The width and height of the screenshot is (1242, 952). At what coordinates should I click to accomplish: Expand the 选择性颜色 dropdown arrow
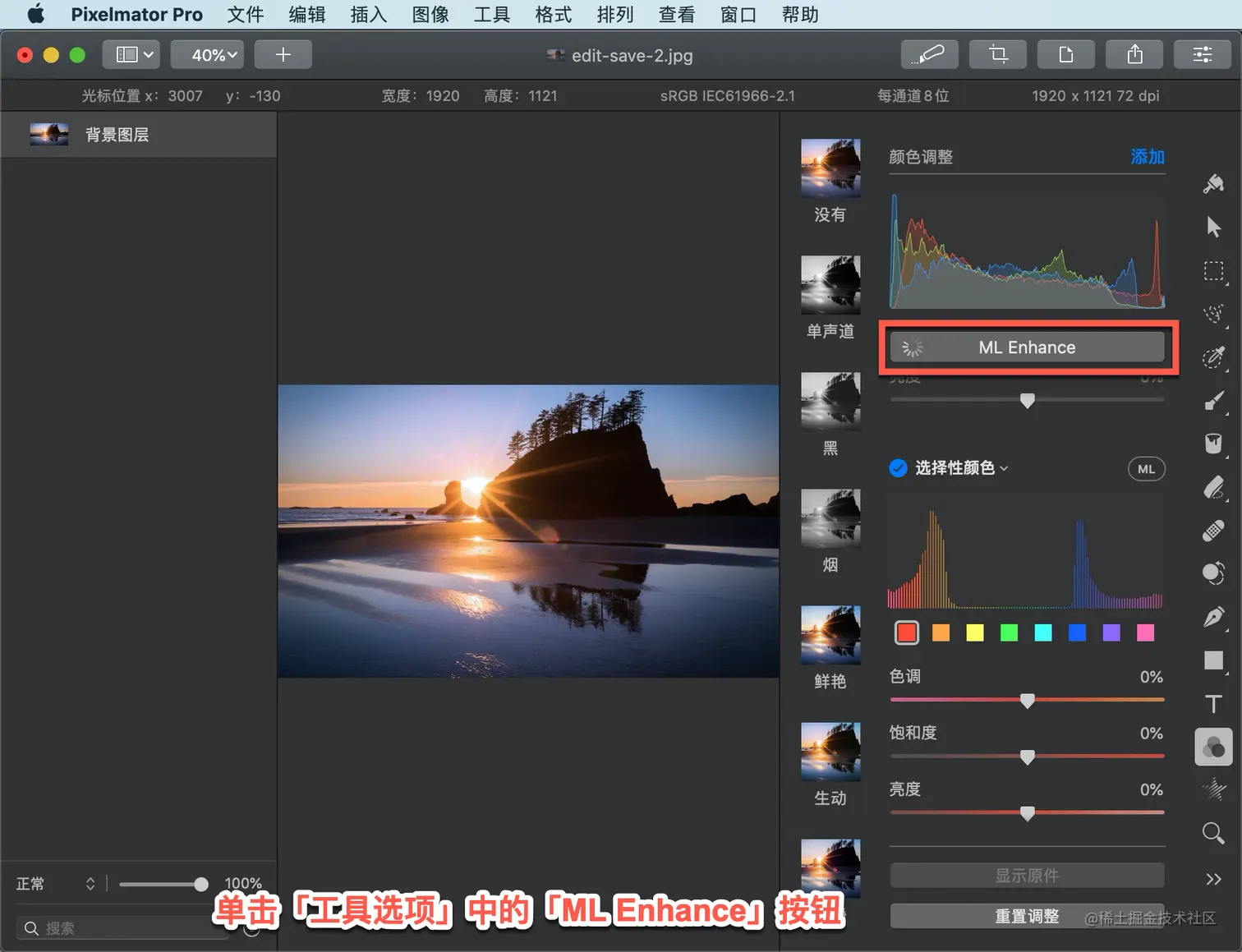[x=1004, y=469]
